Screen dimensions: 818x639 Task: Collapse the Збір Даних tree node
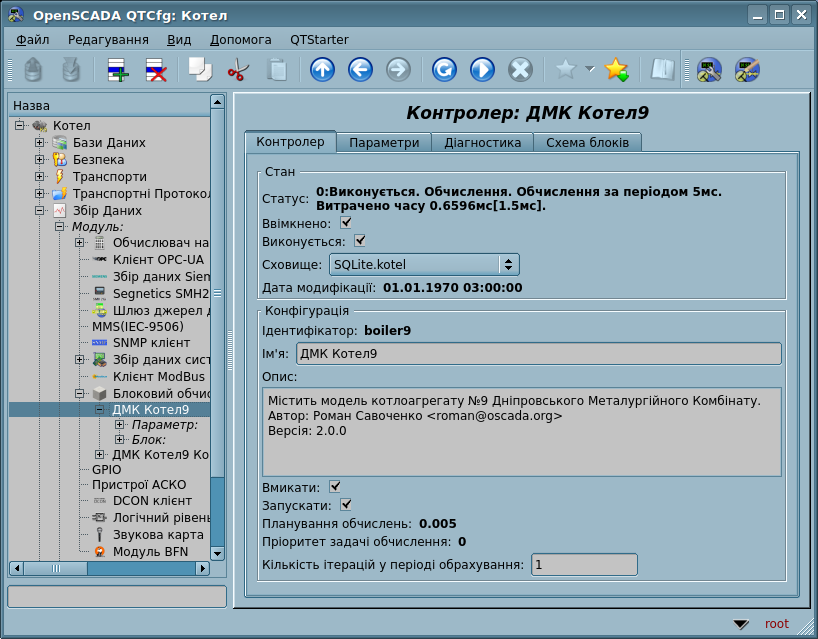40,211
